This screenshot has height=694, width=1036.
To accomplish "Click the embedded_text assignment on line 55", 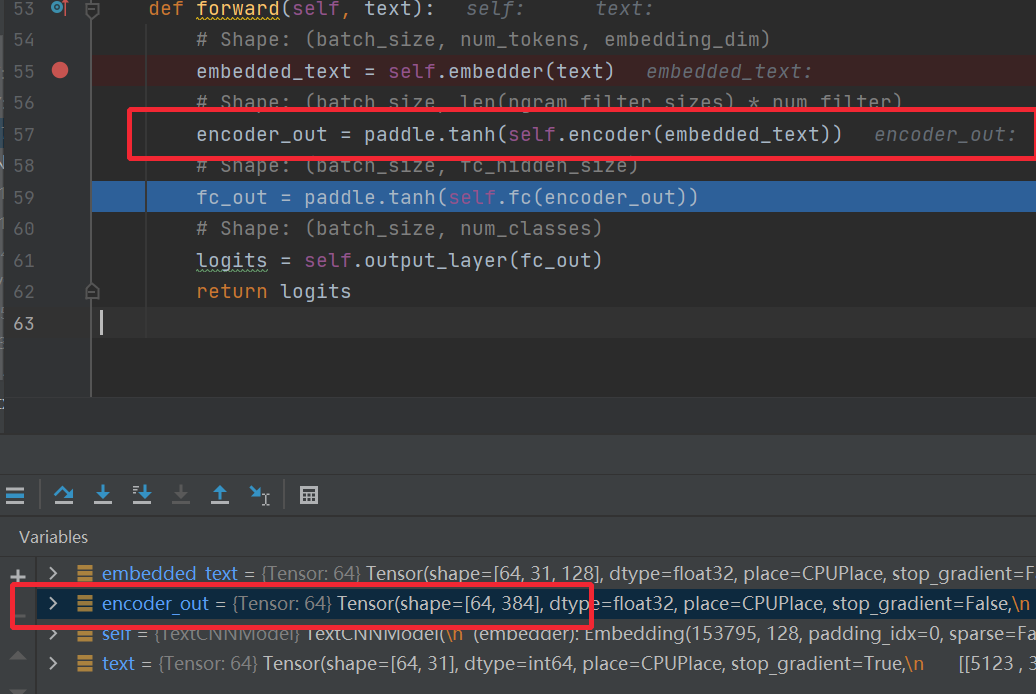I will tap(405, 71).
